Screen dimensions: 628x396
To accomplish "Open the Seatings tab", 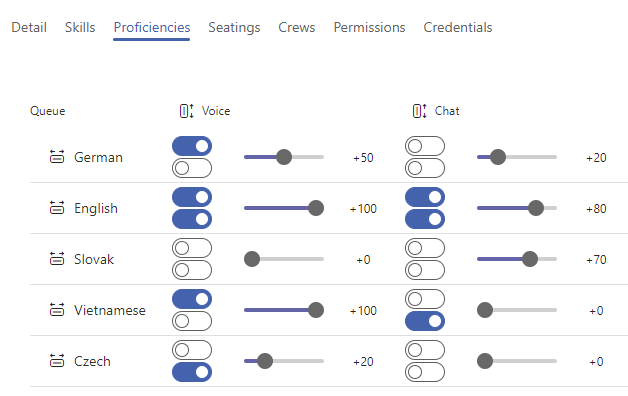I will pos(234,27).
